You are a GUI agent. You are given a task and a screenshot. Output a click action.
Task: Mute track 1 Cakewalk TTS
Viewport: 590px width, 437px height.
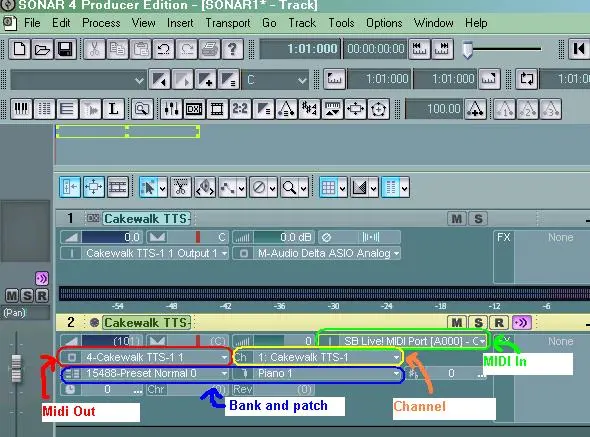pos(457,219)
